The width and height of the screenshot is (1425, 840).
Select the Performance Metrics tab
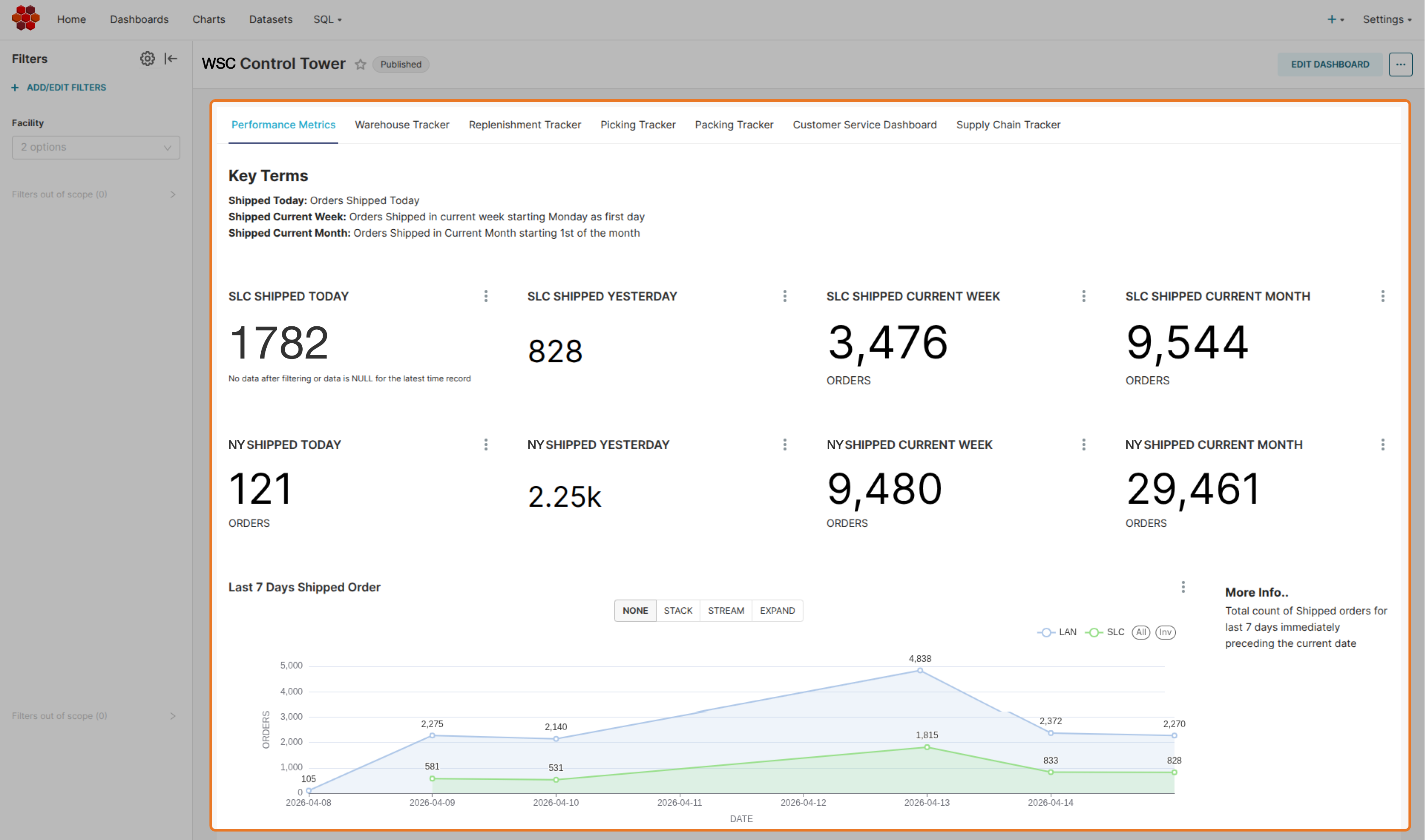(283, 125)
